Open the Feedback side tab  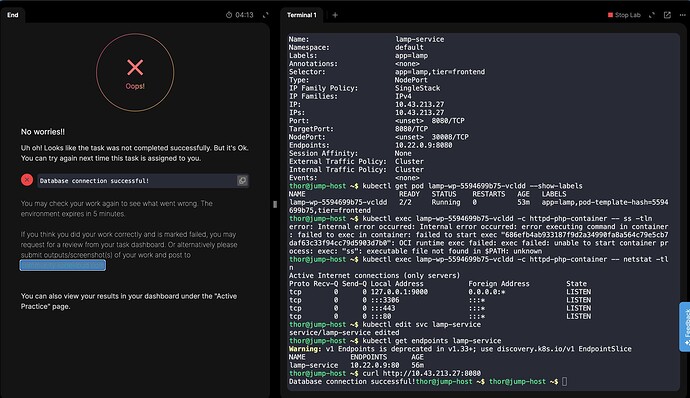(685, 327)
